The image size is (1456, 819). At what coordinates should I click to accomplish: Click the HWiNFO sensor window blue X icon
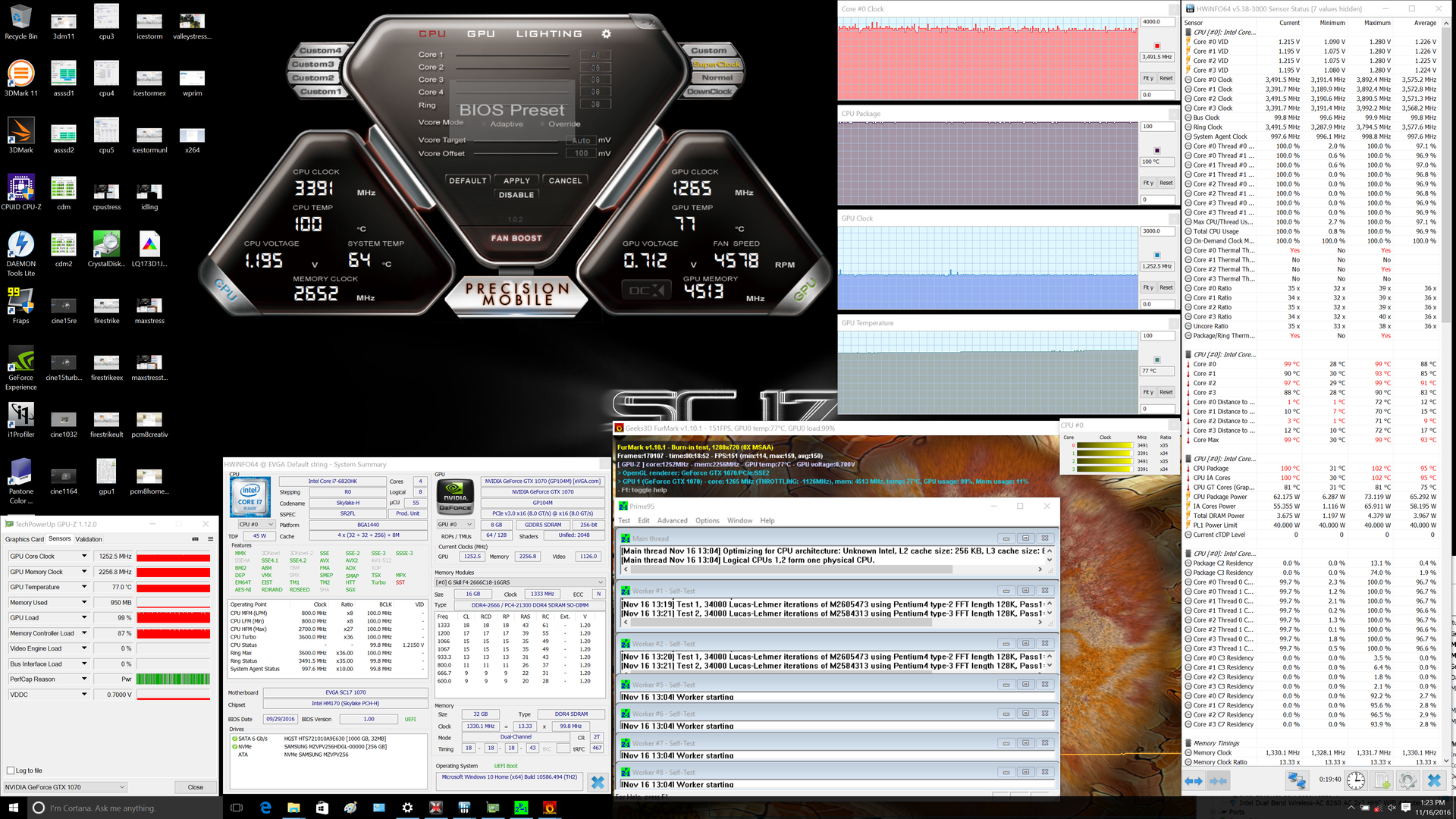click(x=1434, y=780)
